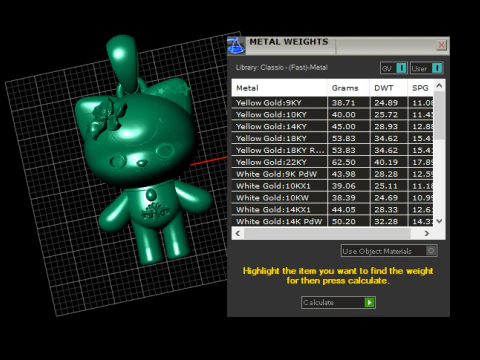The image size is (480, 360).
Task: Click the pendant's bail loop
Action: (x=122, y=63)
